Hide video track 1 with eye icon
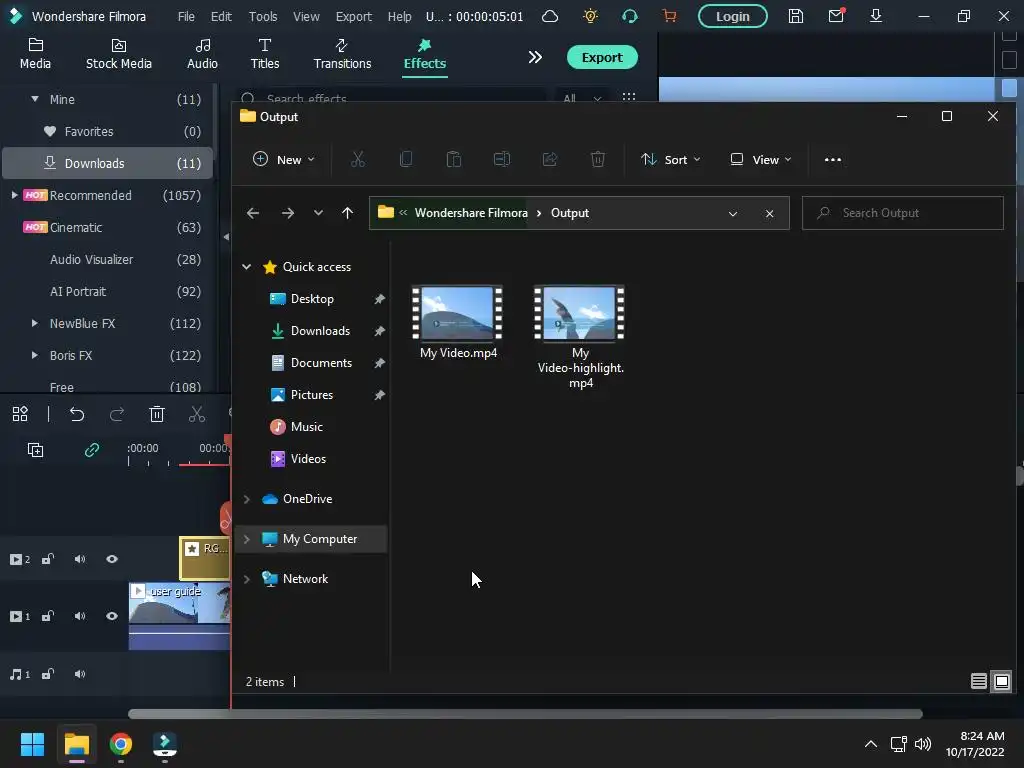 pos(112,616)
